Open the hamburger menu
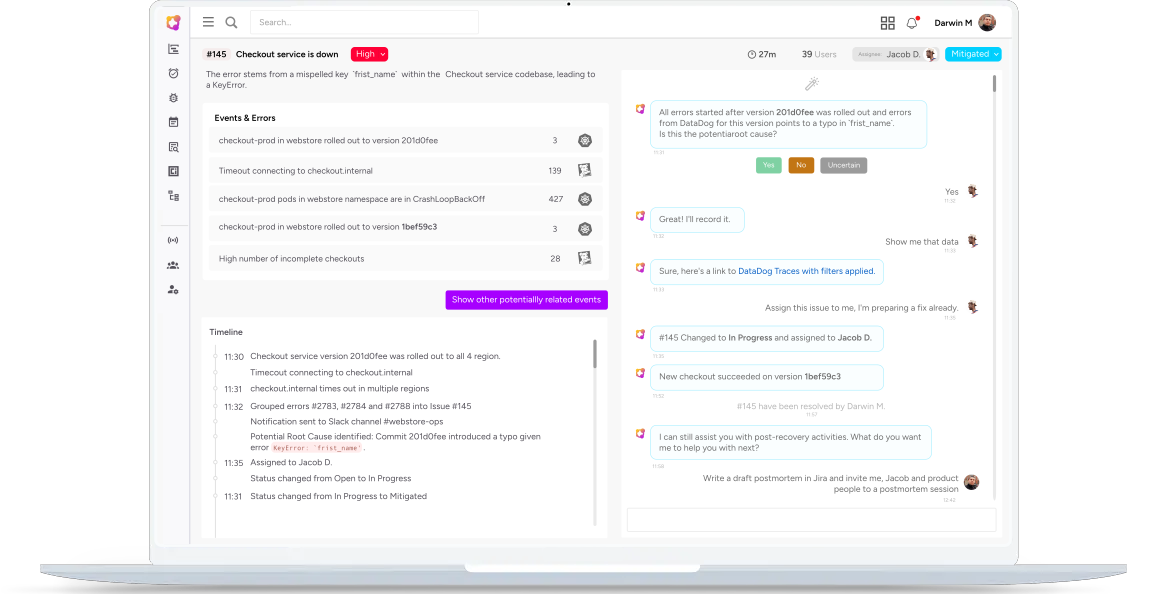Screen dimensions: 1175x594 point(208,22)
